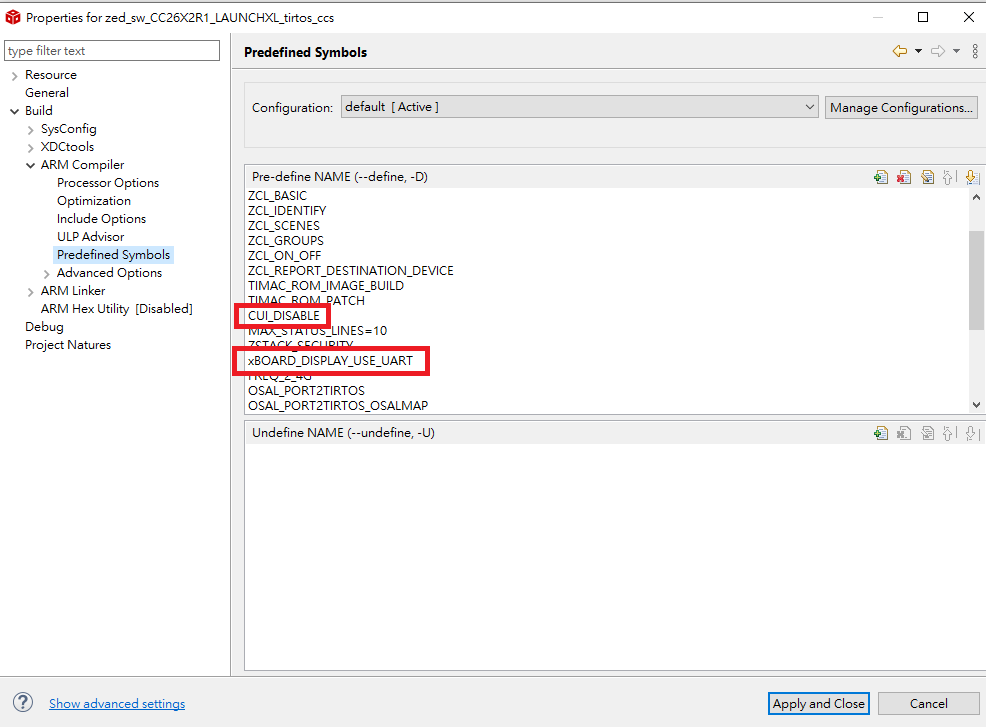
Task: Expand the Resource tree node
Action: click(14, 75)
